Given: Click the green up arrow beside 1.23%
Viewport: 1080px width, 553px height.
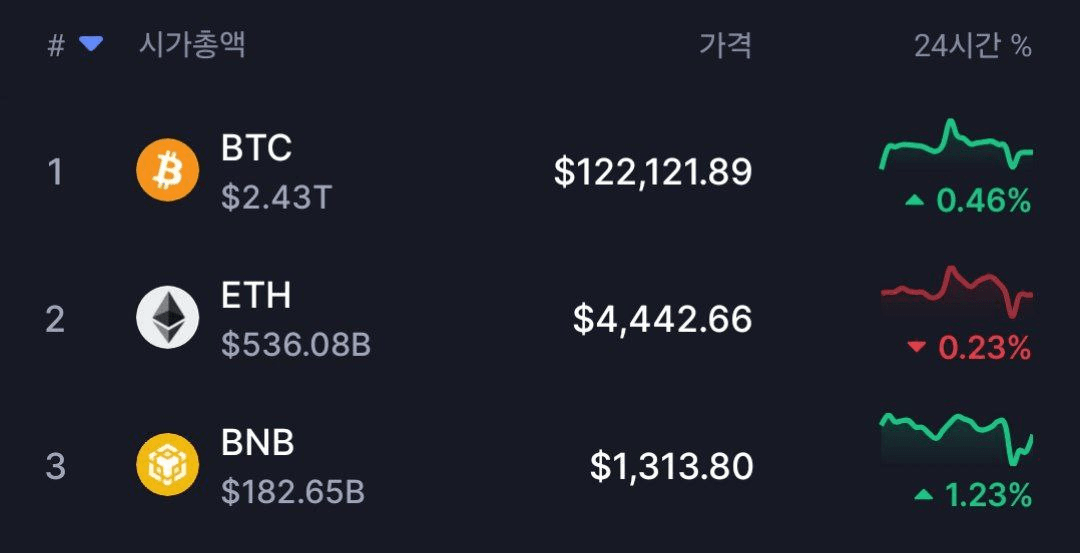Looking at the screenshot, I should click(x=923, y=495).
